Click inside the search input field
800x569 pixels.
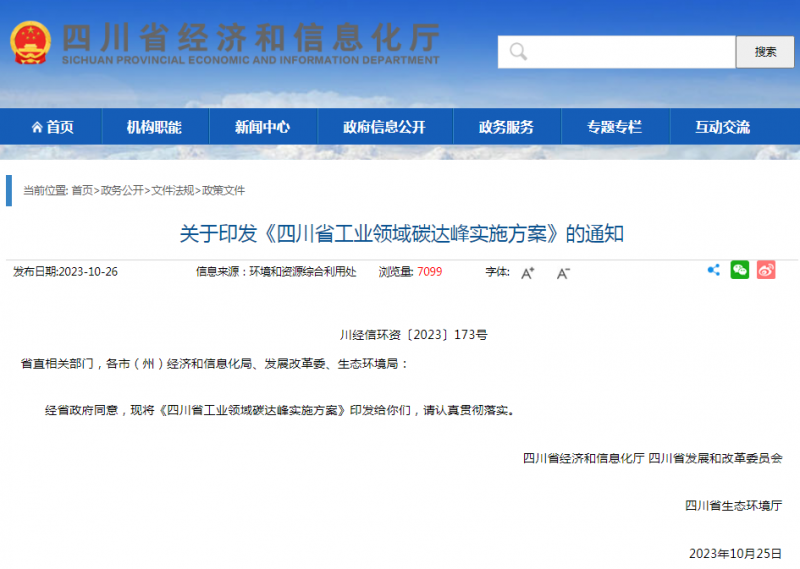(x=617, y=52)
